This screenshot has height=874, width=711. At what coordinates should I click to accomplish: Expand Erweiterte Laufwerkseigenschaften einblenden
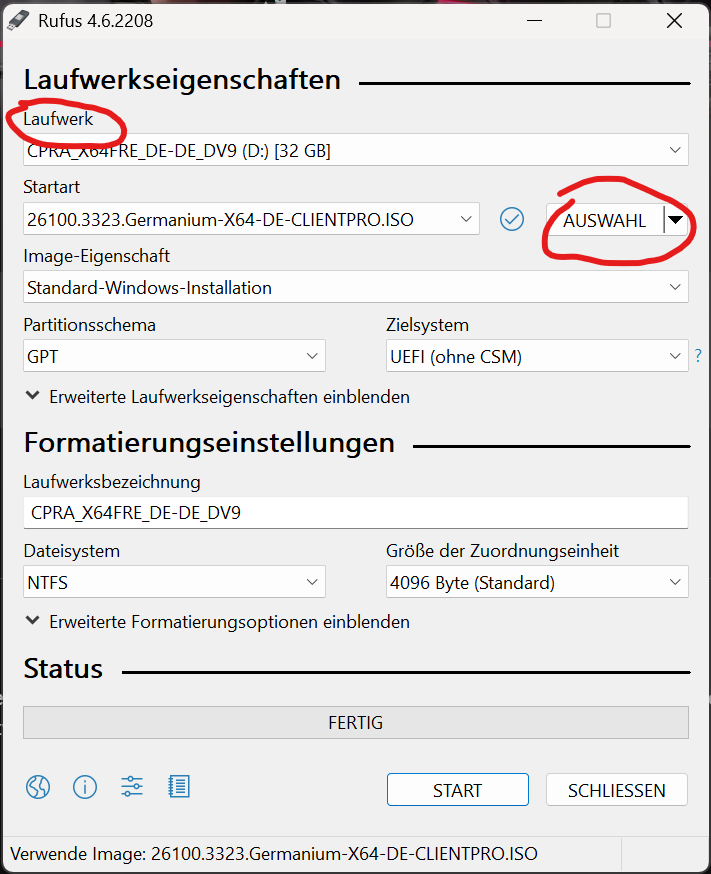click(218, 397)
